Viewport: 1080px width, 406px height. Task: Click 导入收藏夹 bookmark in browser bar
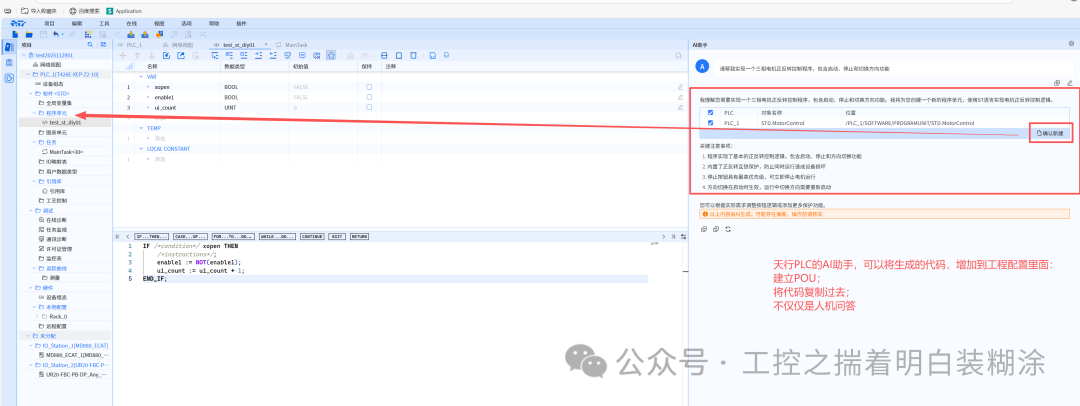click(x=39, y=11)
